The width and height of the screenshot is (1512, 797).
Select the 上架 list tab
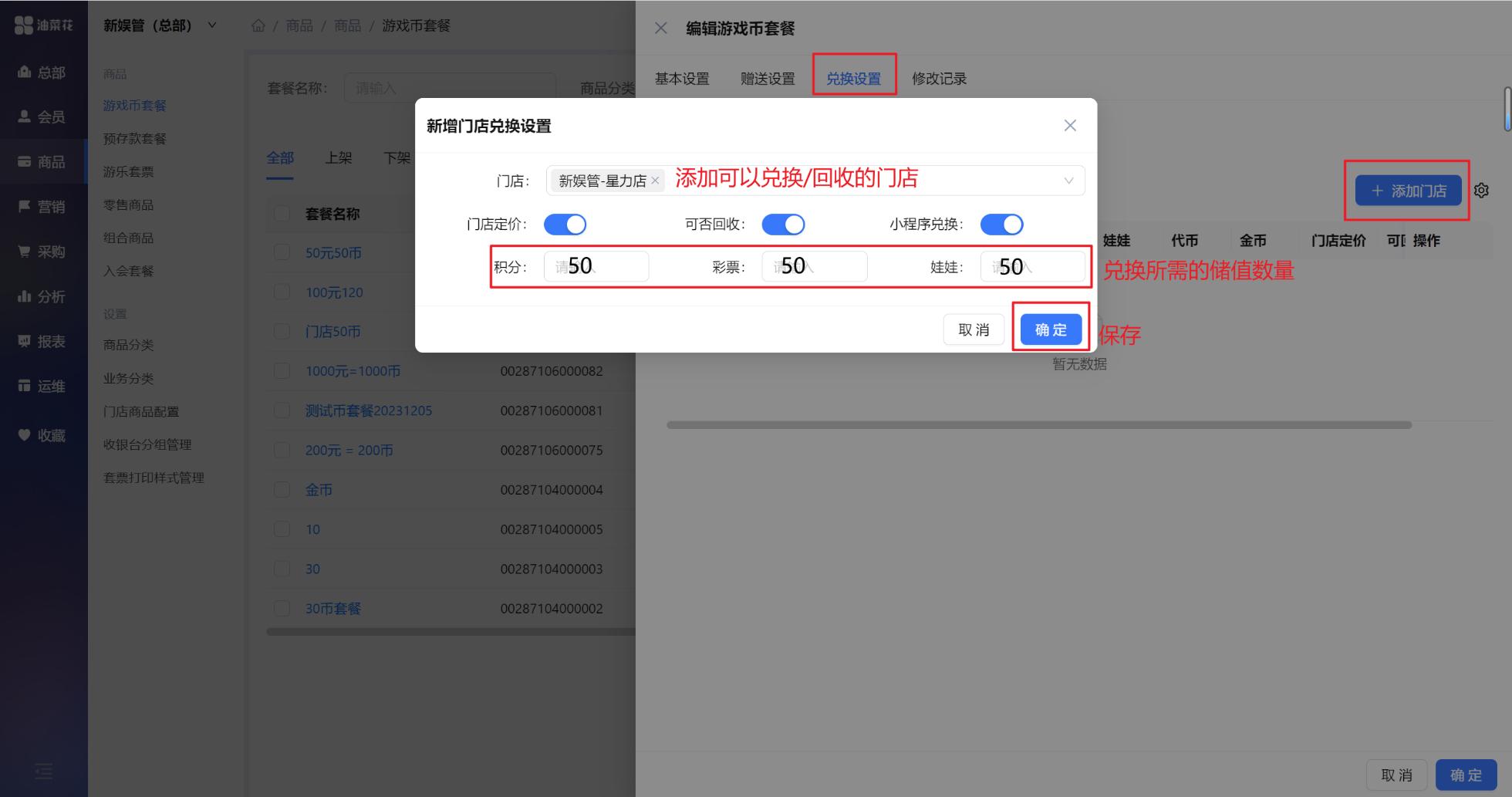coord(339,158)
